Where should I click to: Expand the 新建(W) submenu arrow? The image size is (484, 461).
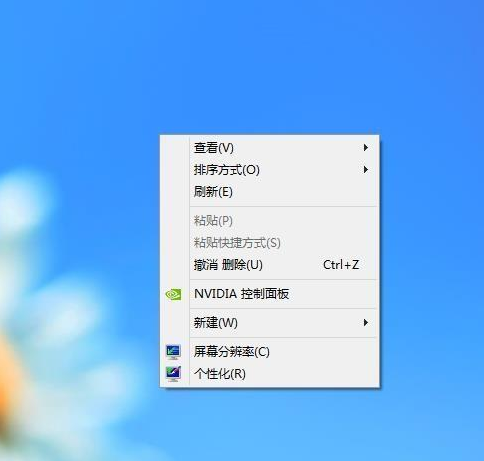click(x=366, y=322)
